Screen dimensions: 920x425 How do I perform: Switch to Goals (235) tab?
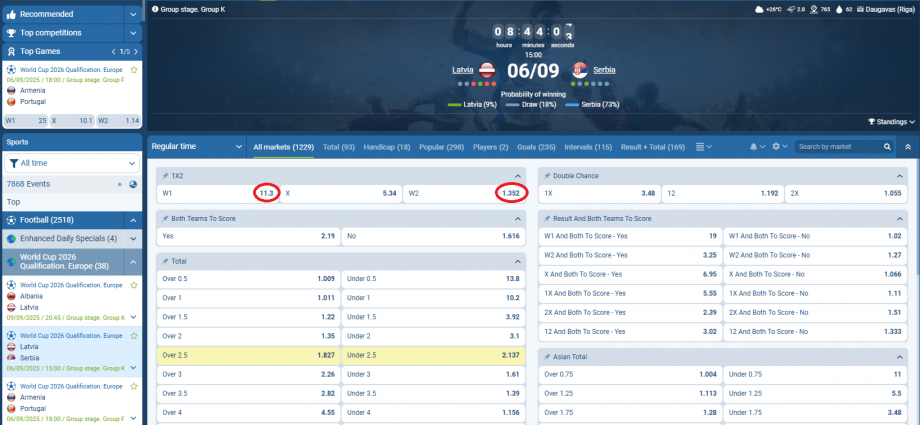pos(536,147)
